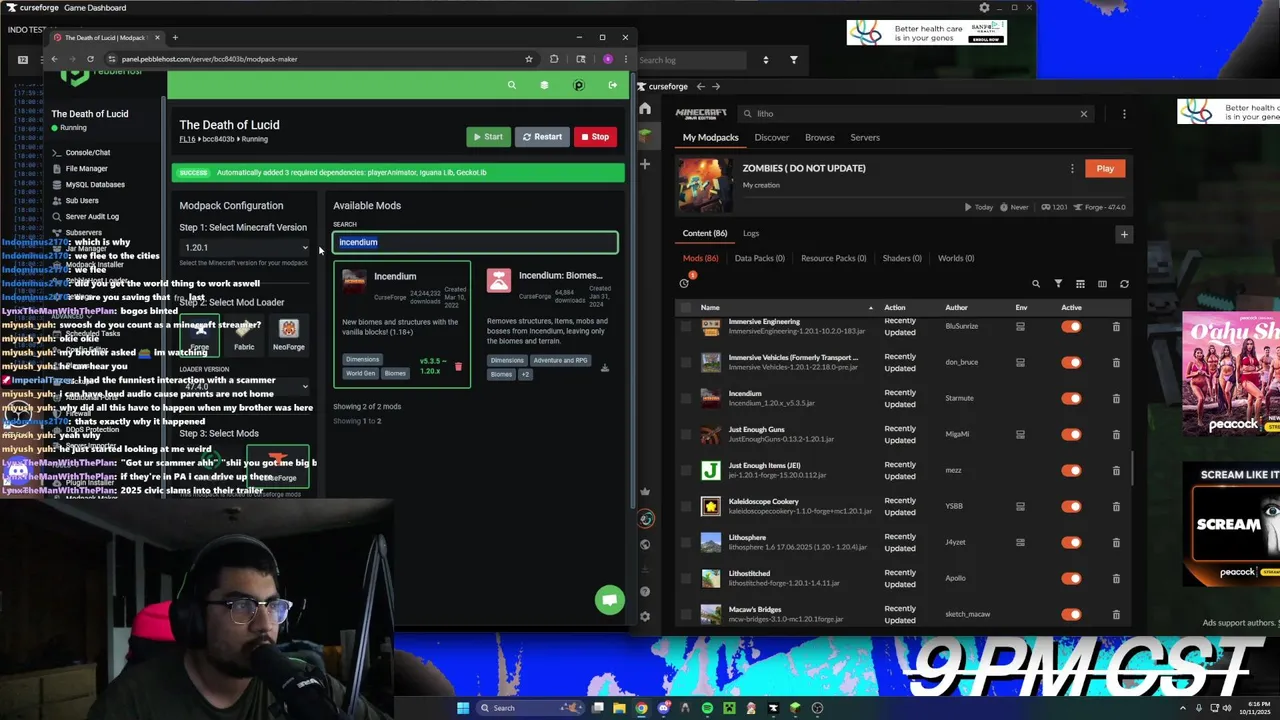Open Pebblehost panel search icon
Screen dimensions: 1280x720
point(512,86)
